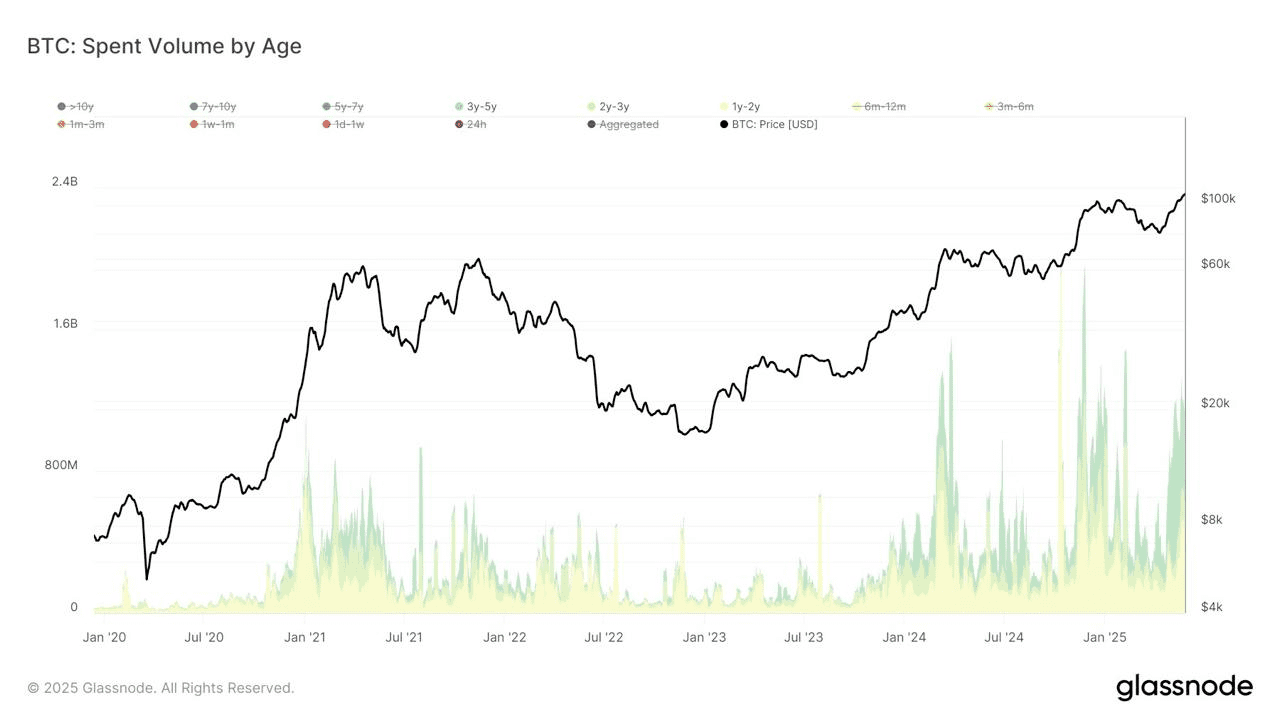Viewport: 1280px width, 720px height.
Task: Enable the 5y-7y age band
Action: pyautogui.click(x=343, y=106)
